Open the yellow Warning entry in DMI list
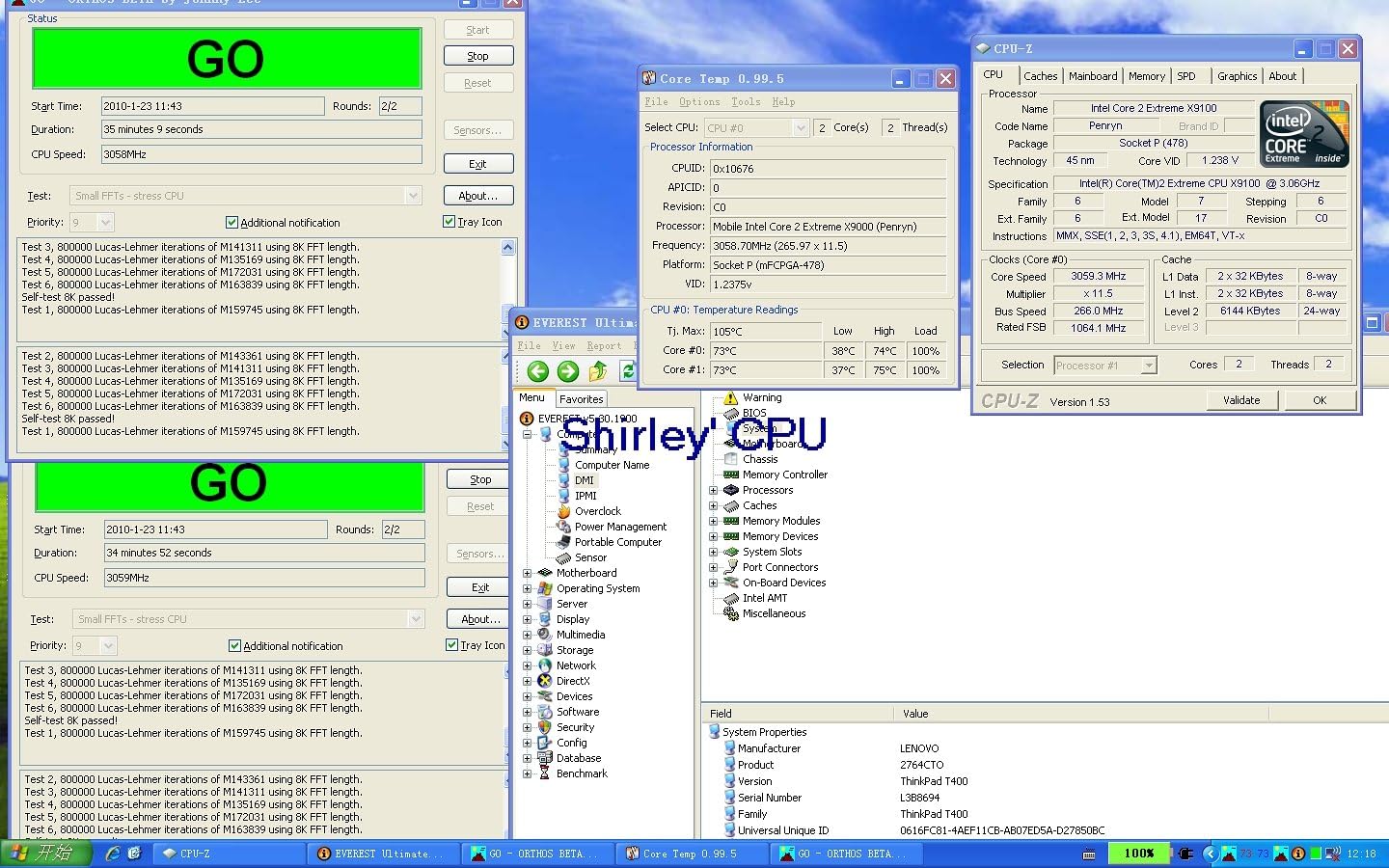The image size is (1389, 868). point(753,397)
